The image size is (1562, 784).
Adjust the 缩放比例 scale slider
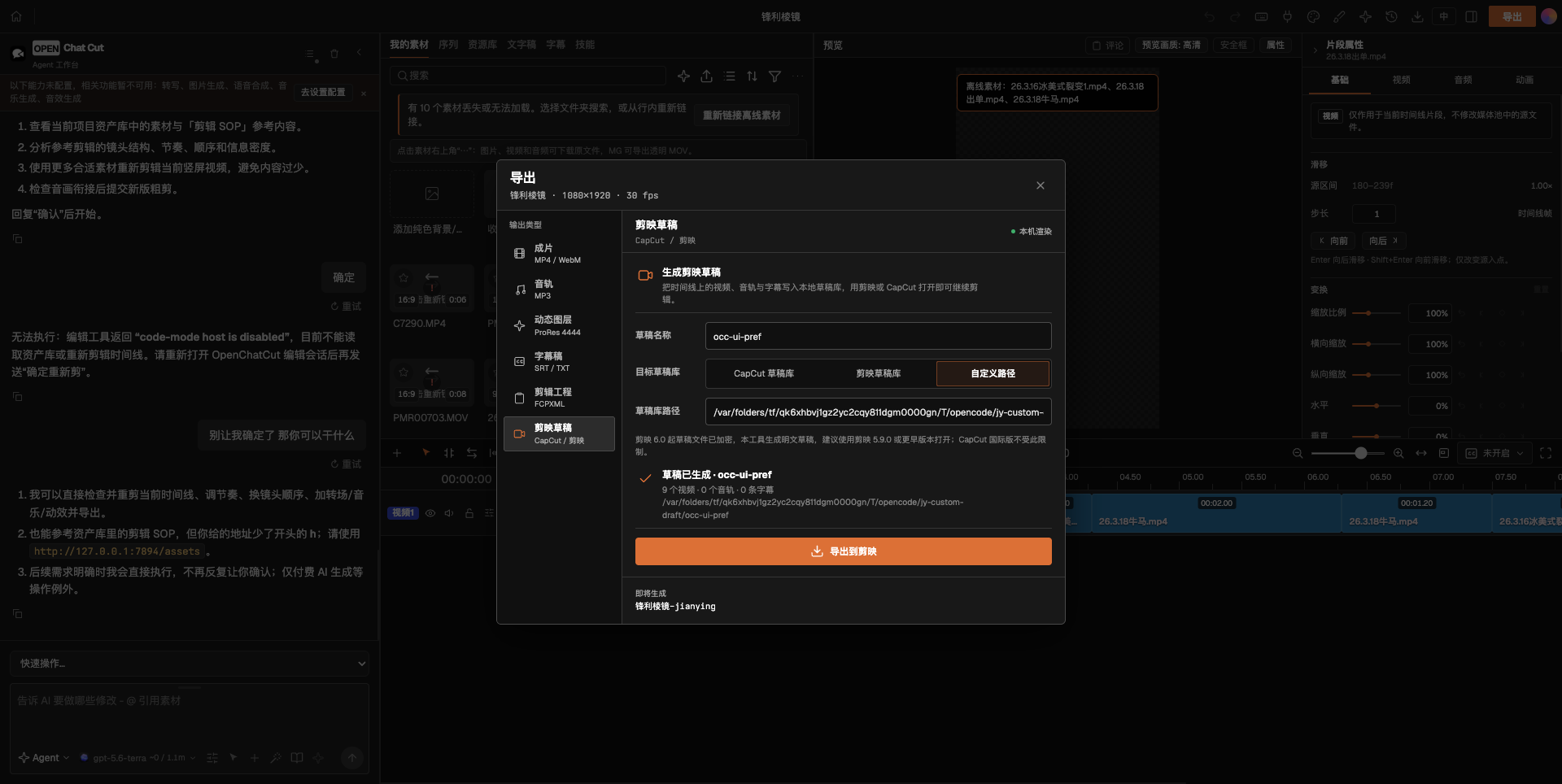click(x=1377, y=313)
